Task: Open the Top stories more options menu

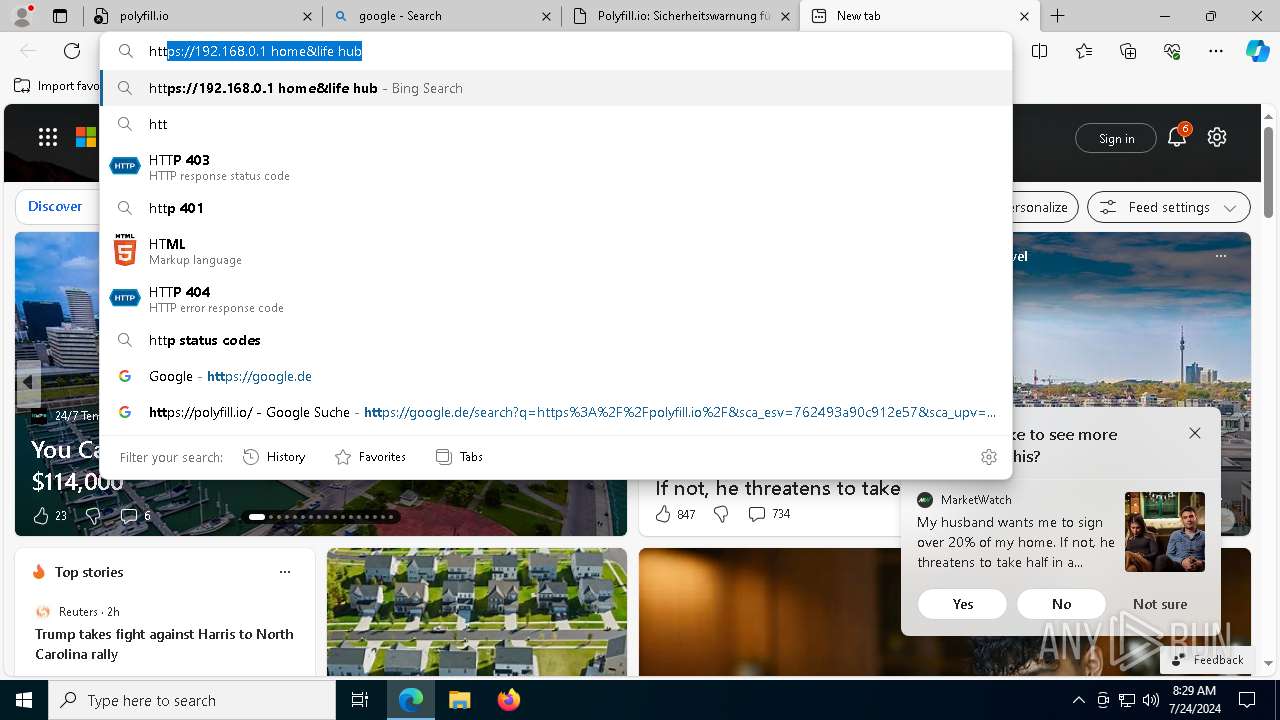Action: tap(285, 572)
